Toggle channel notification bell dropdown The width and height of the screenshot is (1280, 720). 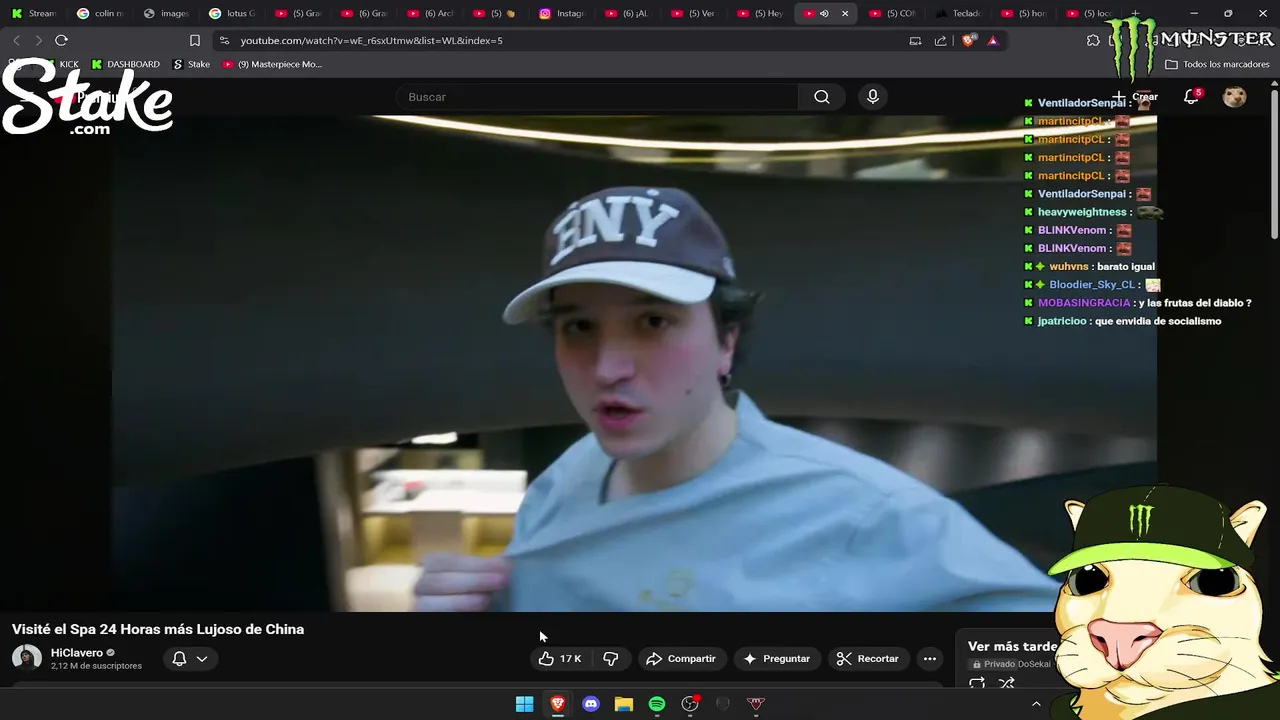(190, 658)
